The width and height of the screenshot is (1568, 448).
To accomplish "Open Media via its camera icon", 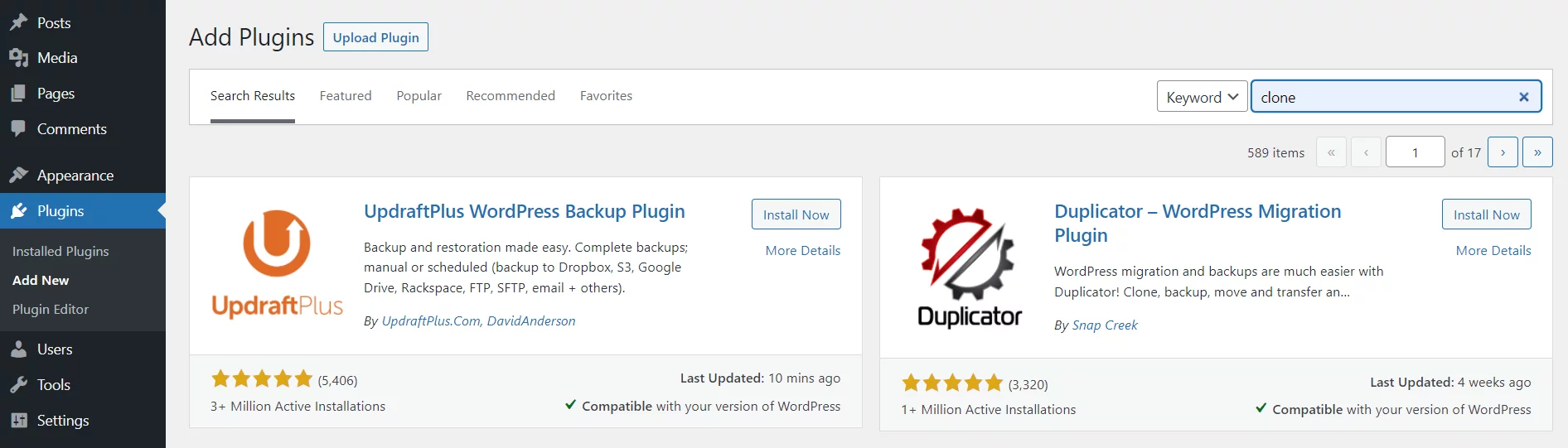I will tap(18, 58).
